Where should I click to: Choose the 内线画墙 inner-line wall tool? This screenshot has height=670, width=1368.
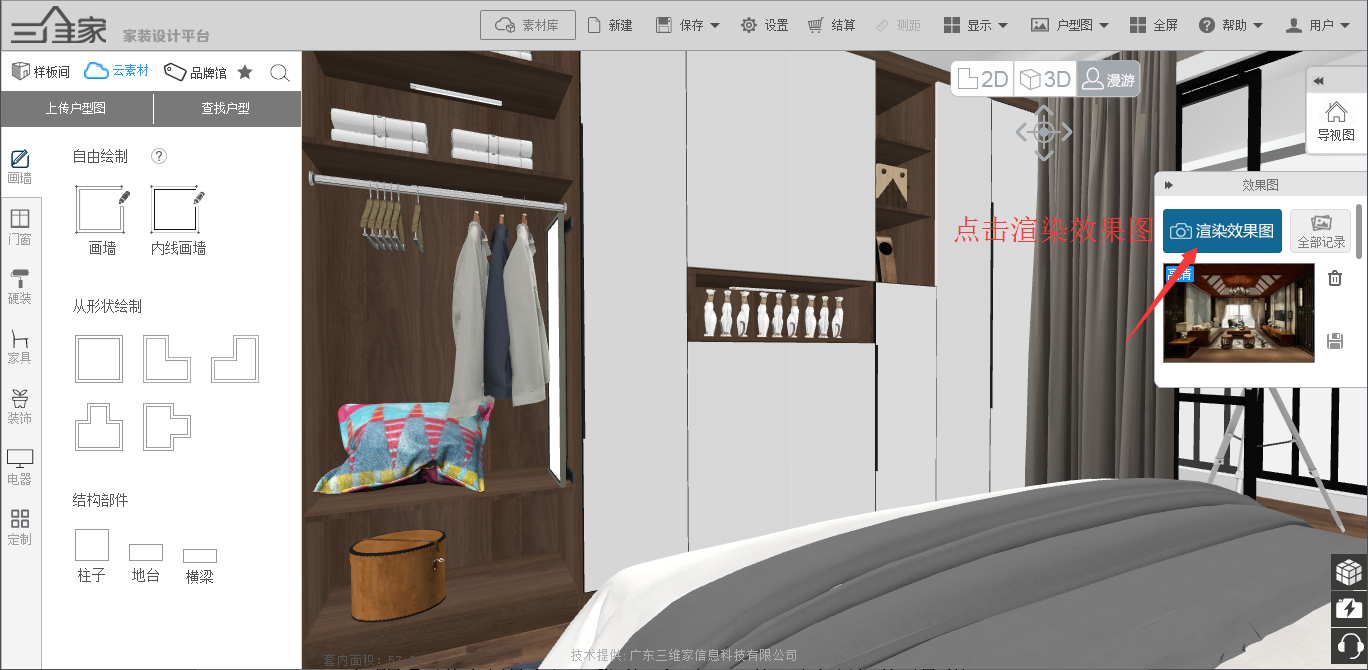(178, 211)
